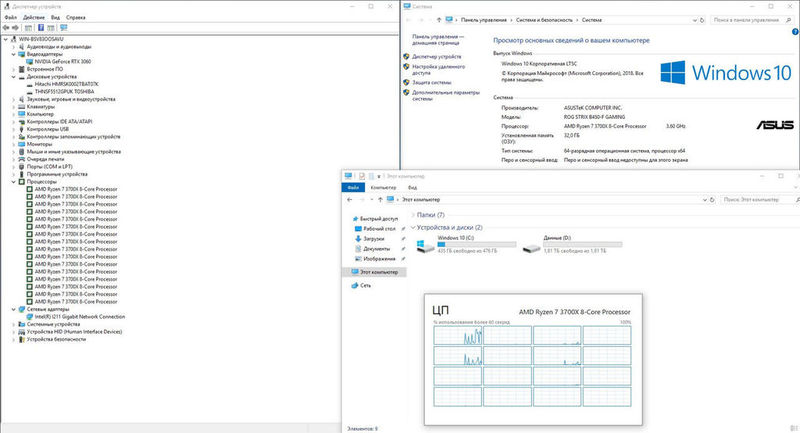Open the blue Файл tab in Explorer
The width and height of the screenshot is (800, 433).
click(x=353, y=188)
